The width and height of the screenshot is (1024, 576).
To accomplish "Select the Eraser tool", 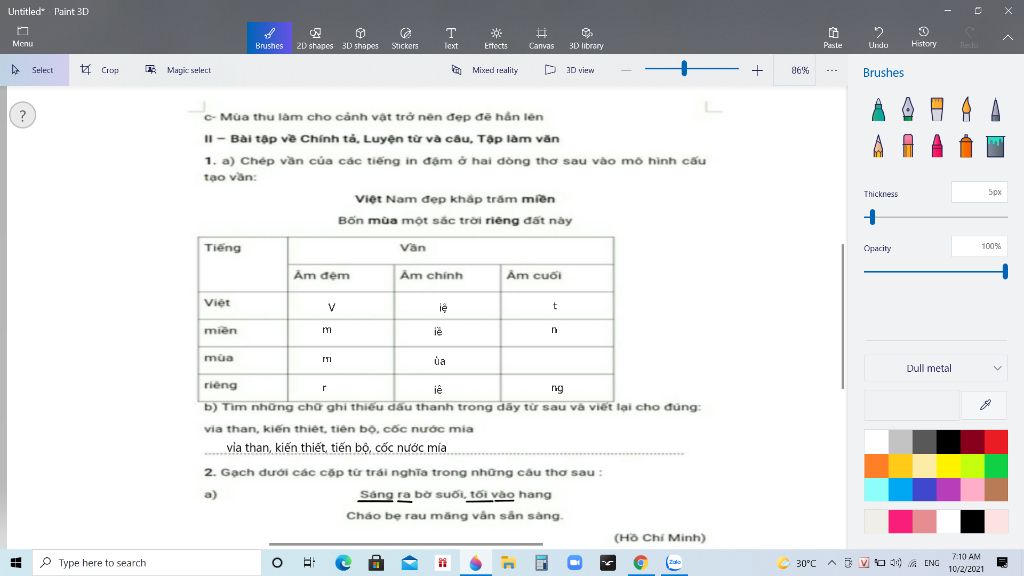I will click(x=908, y=146).
